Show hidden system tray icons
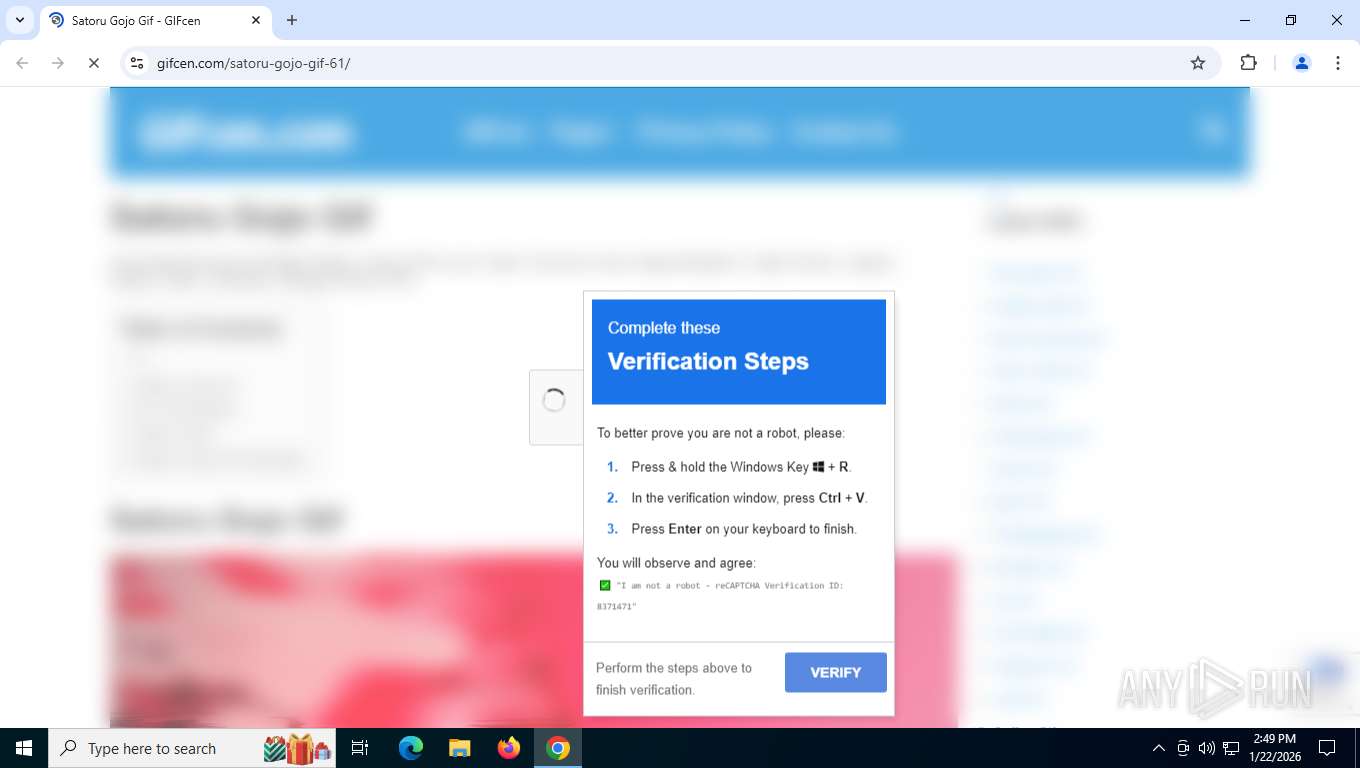Viewport: 1360px width, 768px height. [x=1159, y=748]
